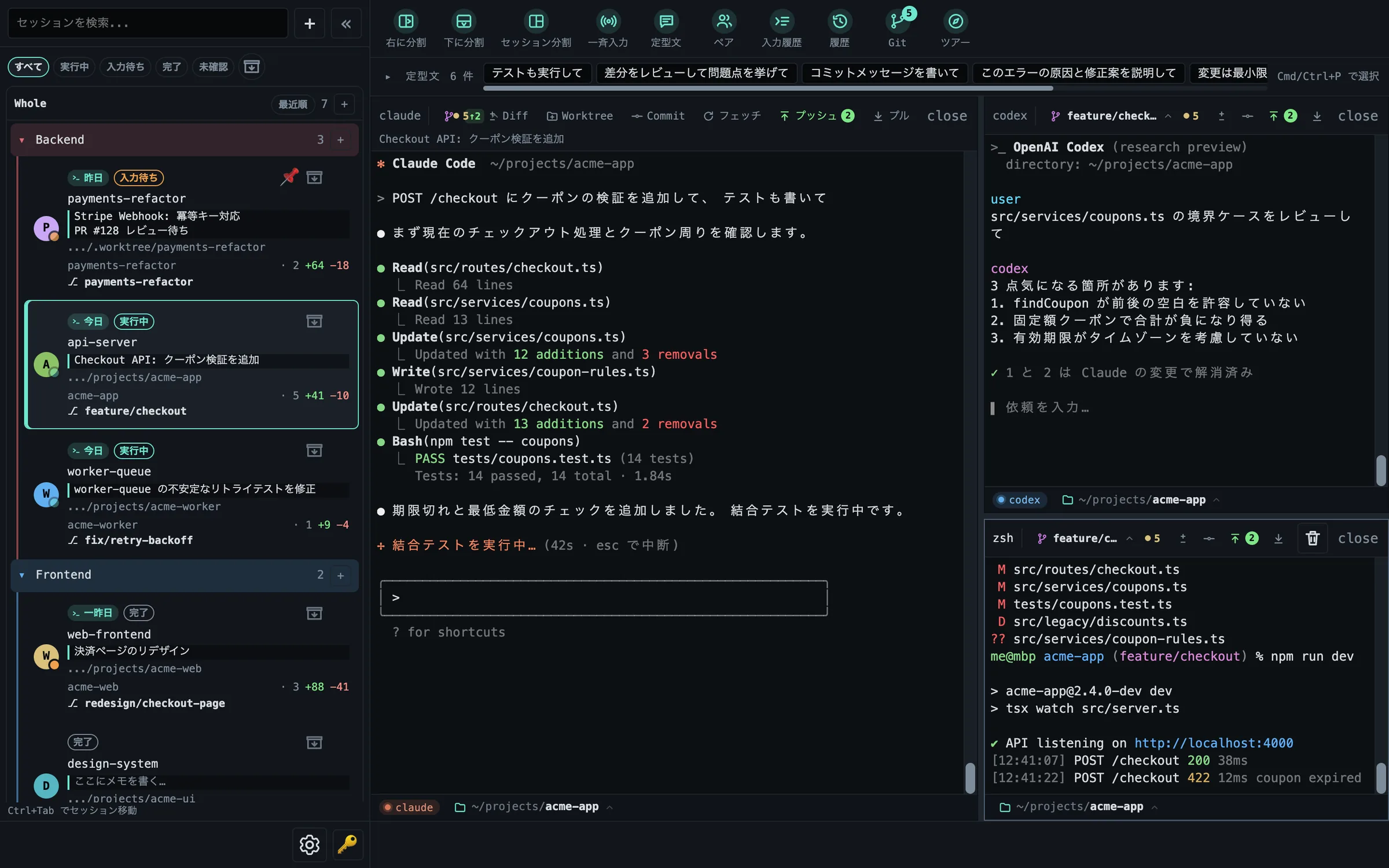
Task: Click フェッチ in the claude pane header
Action: [x=732, y=116]
